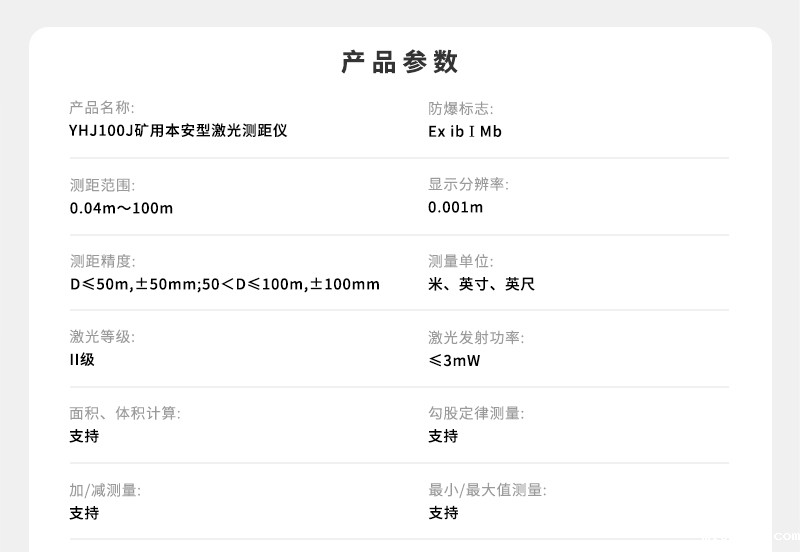Click the 防爆标志 label
The image size is (800, 552).
pyautogui.click(x=460, y=108)
